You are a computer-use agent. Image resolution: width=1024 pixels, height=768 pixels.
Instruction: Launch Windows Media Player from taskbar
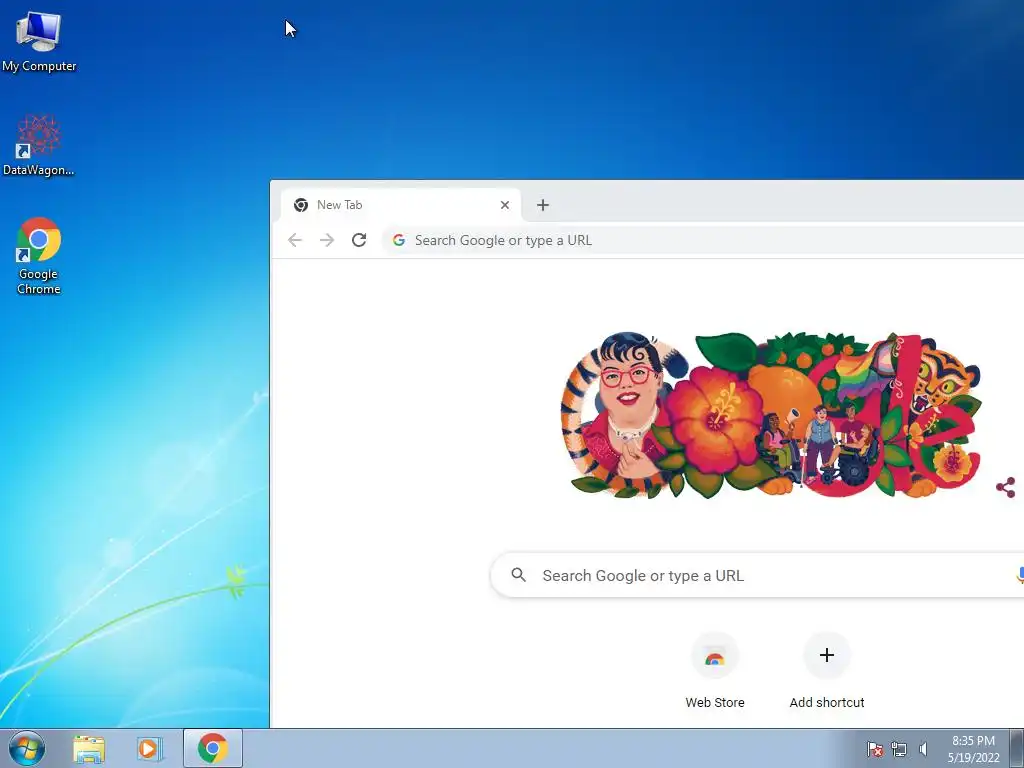[150, 749]
